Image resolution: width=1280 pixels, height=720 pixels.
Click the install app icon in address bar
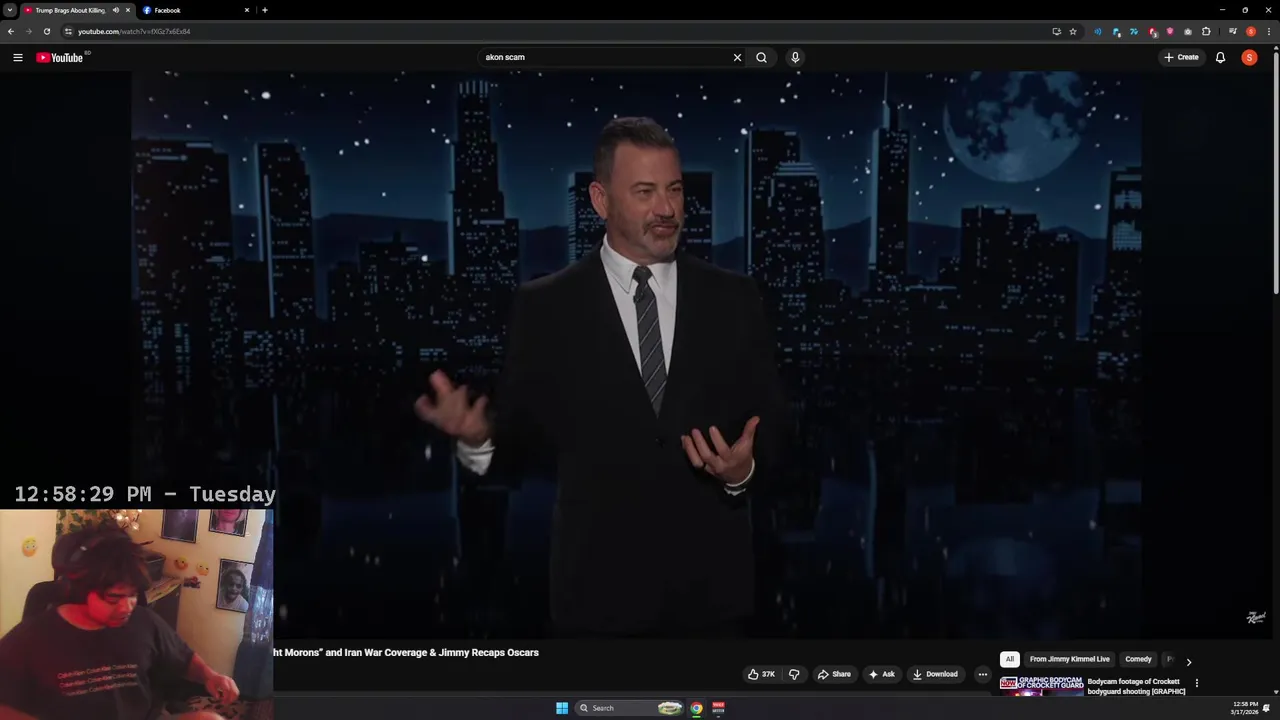[1056, 31]
